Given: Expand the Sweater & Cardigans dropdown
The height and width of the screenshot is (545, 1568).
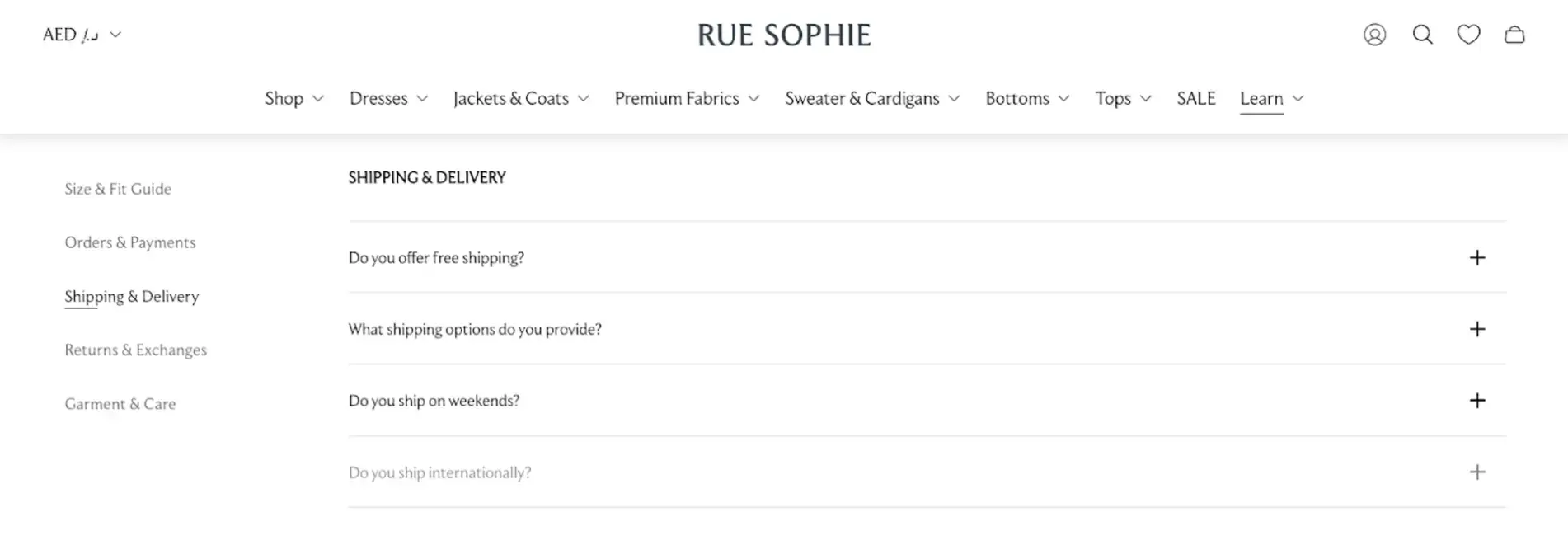Looking at the screenshot, I should tap(871, 98).
